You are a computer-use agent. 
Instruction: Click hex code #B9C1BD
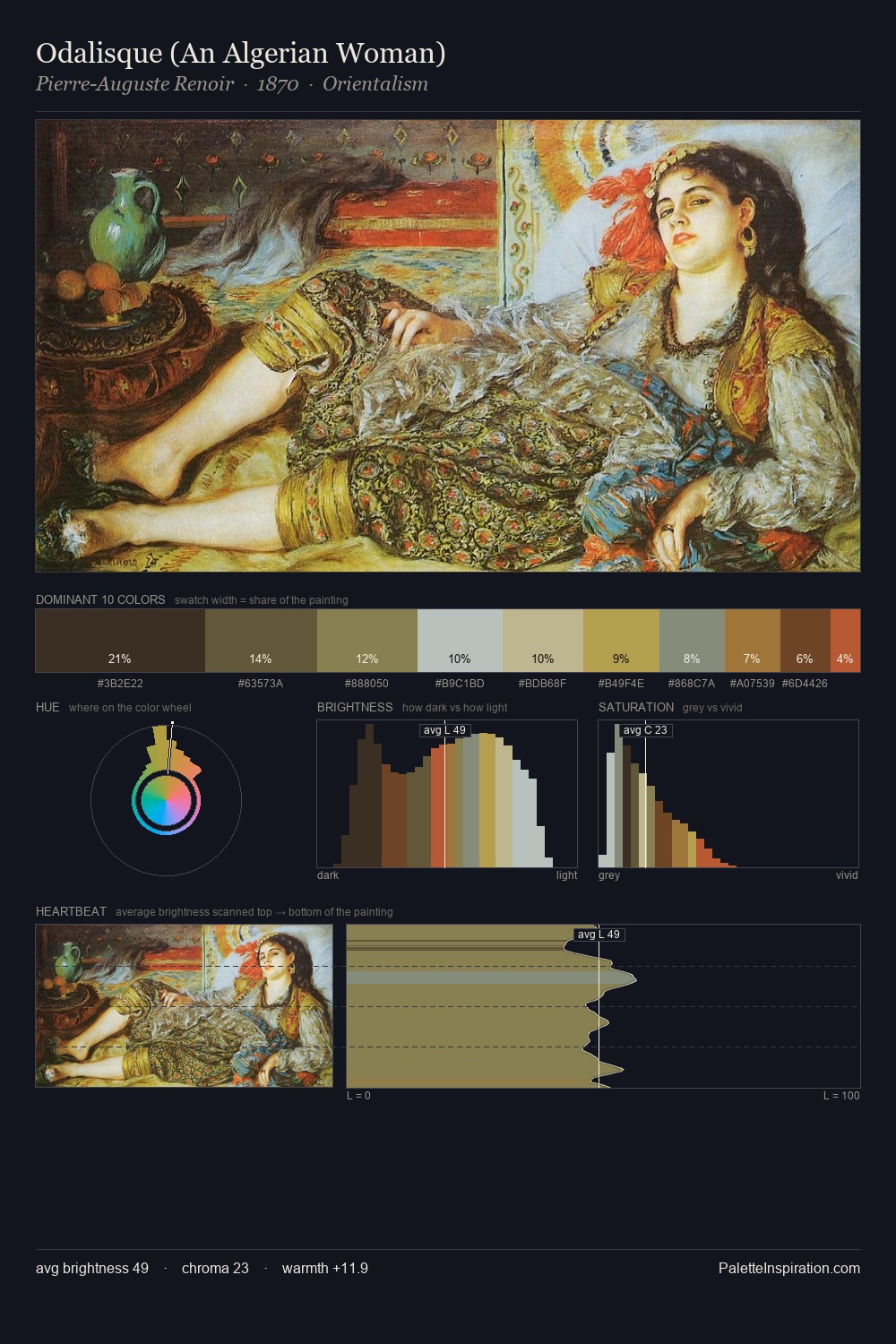click(460, 684)
